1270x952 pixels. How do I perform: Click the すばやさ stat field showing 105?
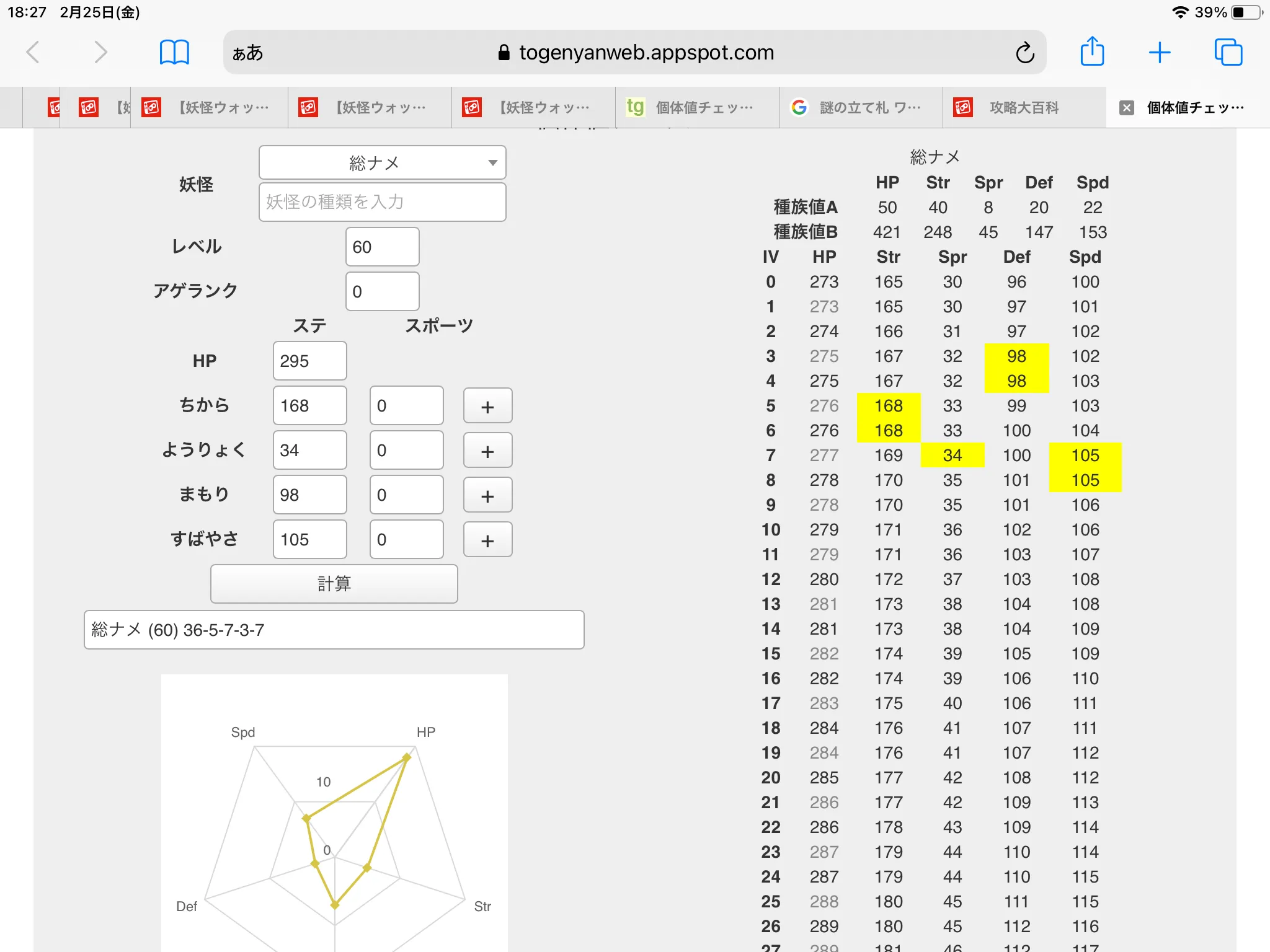click(x=310, y=539)
